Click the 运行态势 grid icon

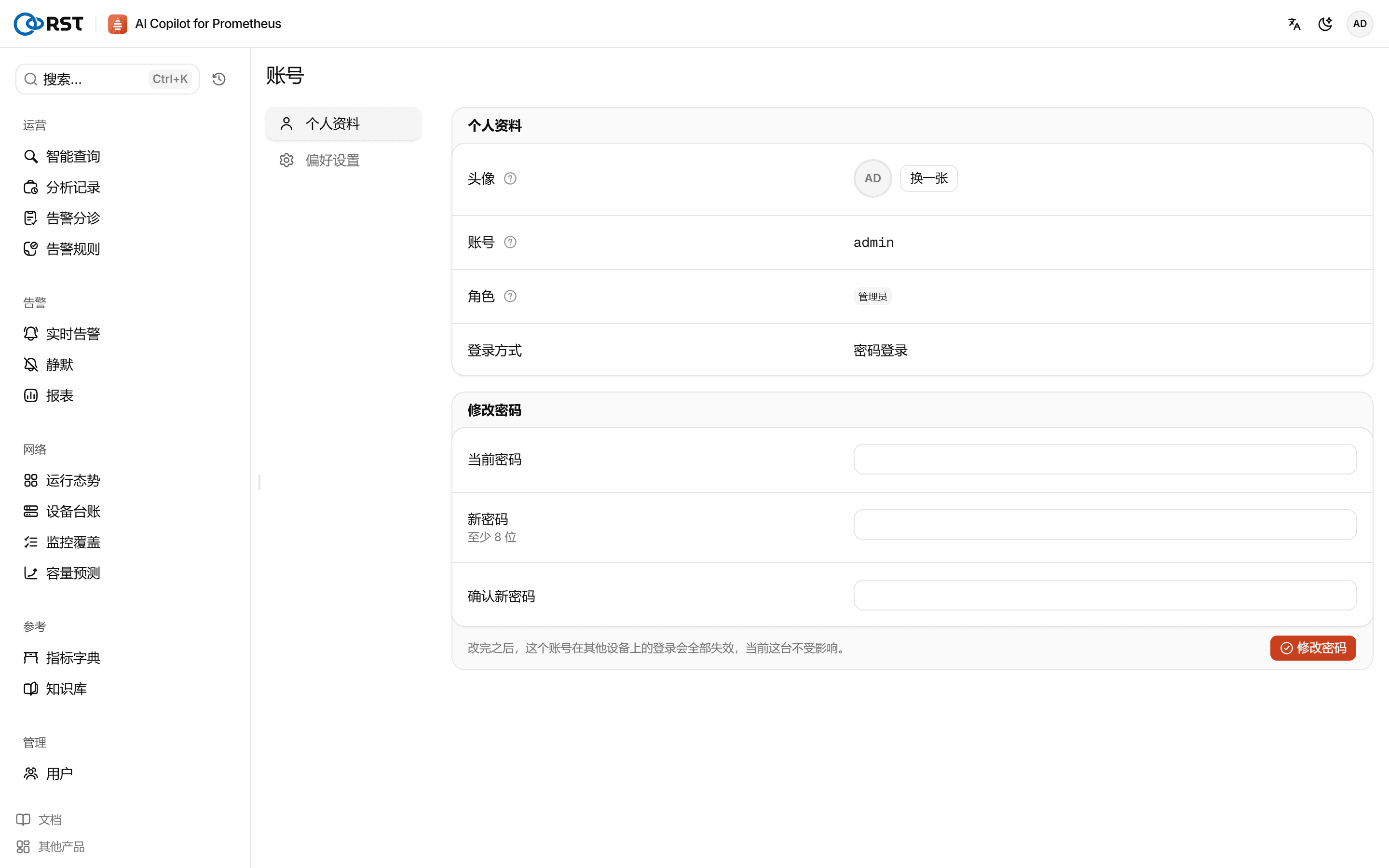(x=31, y=480)
